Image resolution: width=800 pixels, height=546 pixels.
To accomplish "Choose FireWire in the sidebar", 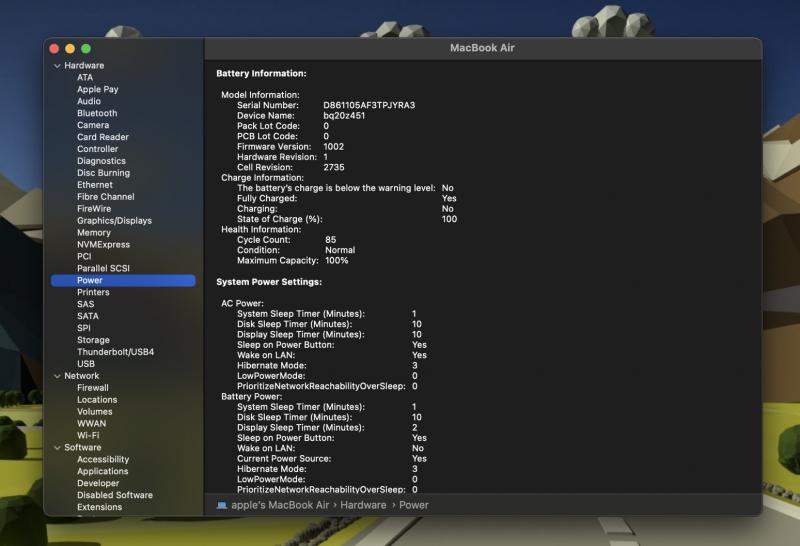I will 94,209.
